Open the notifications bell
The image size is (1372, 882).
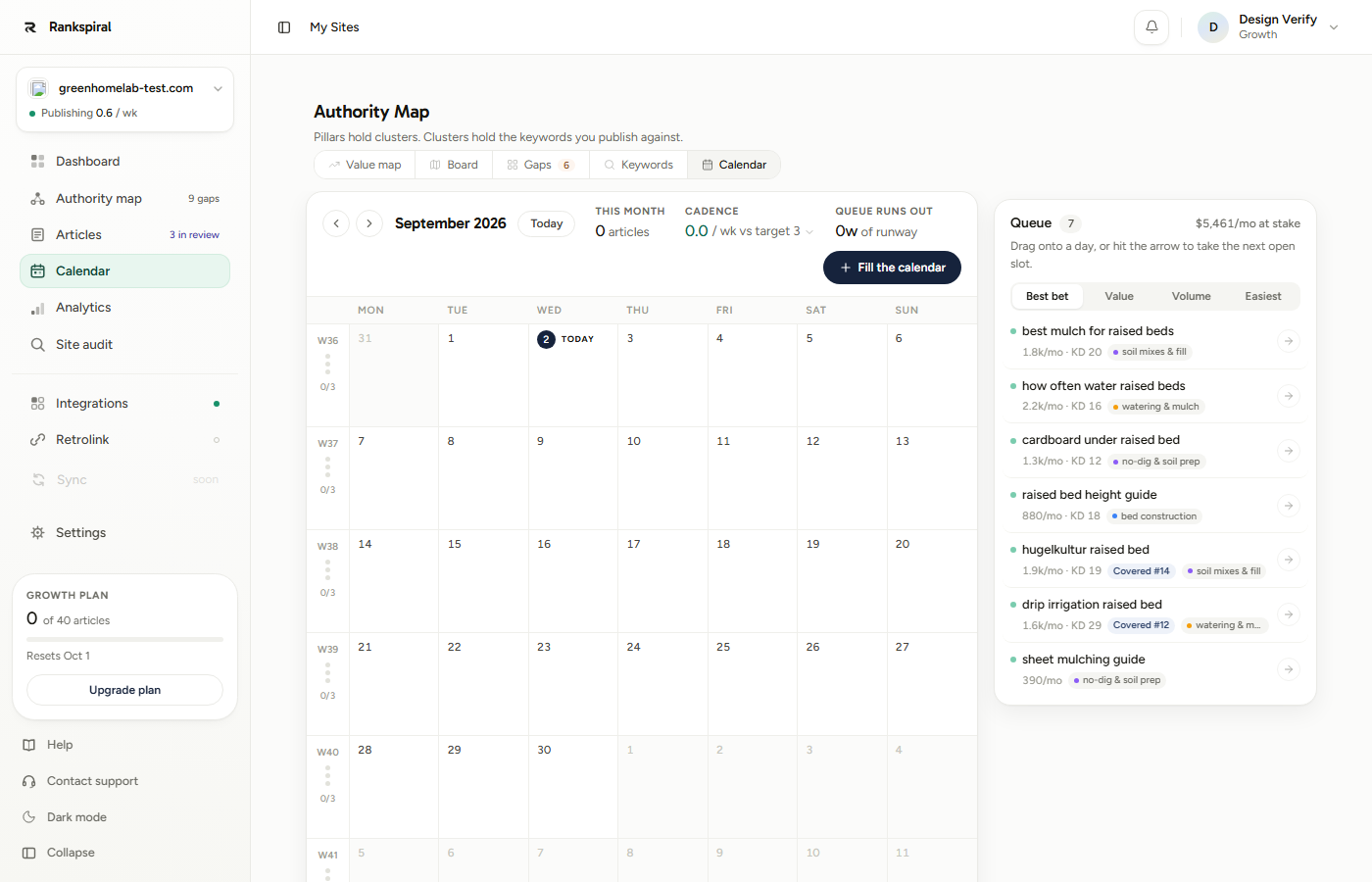tap(1151, 27)
